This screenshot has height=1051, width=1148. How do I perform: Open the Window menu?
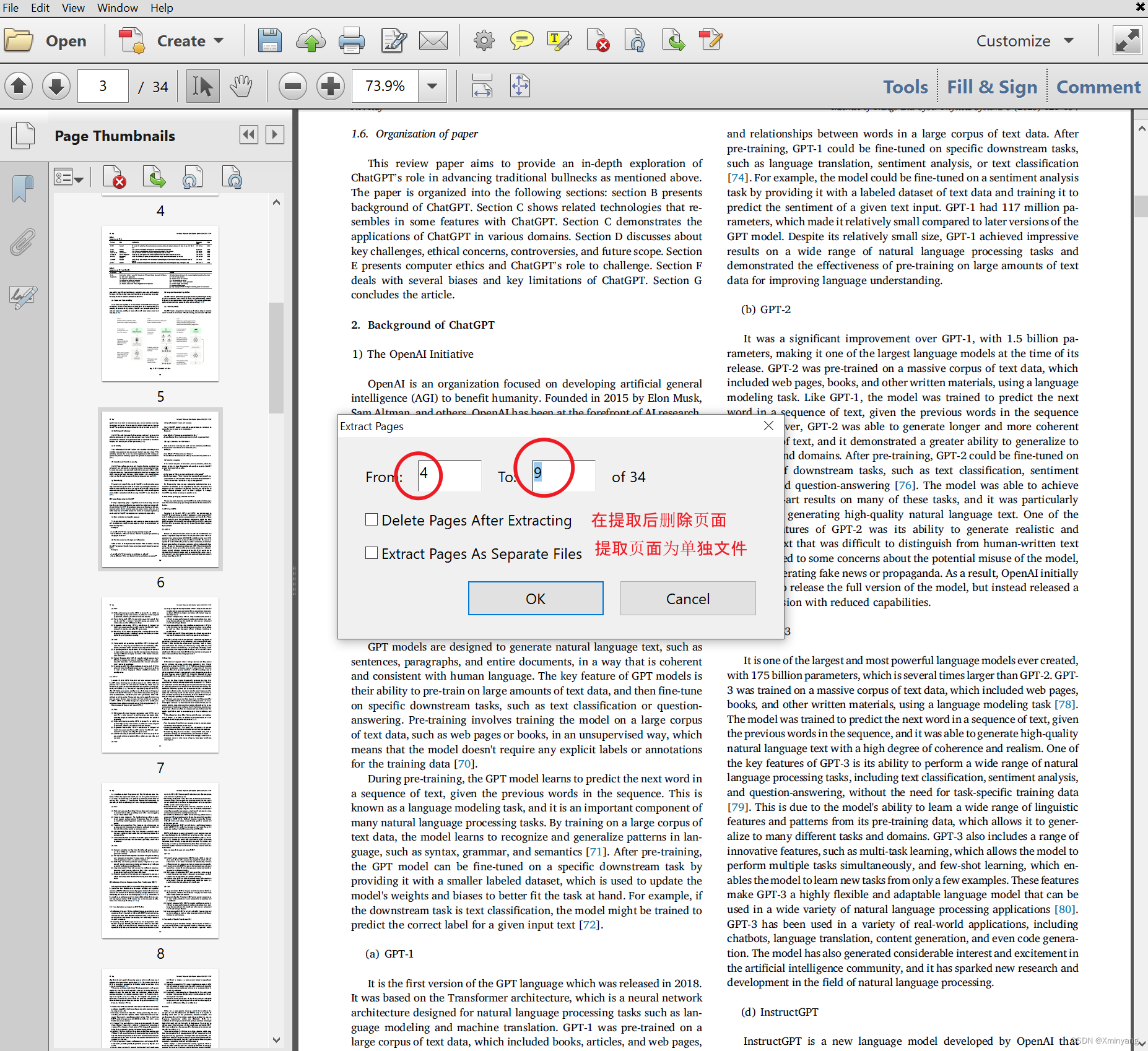coord(118,8)
